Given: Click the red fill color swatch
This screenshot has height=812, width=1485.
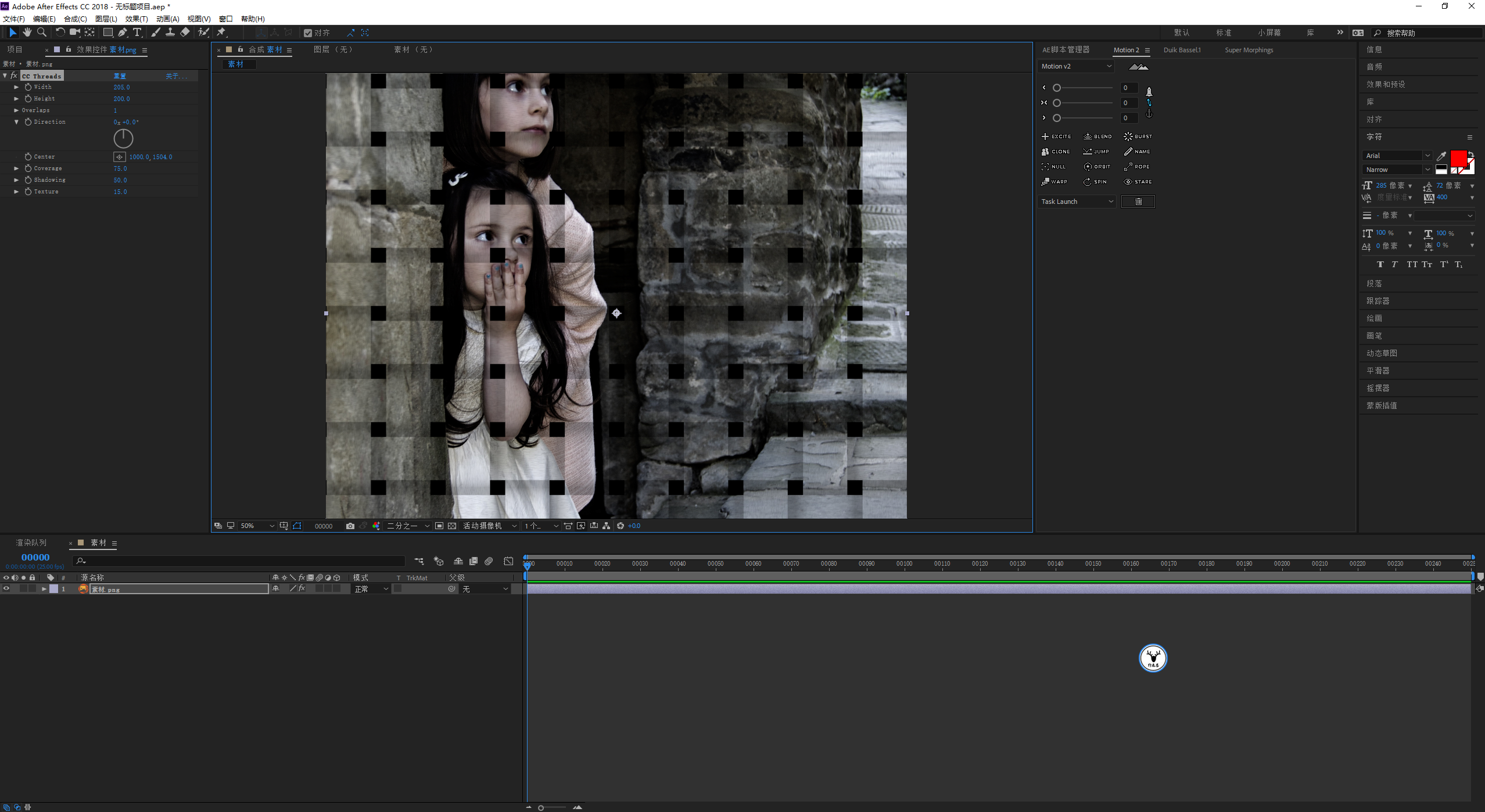Looking at the screenshot, I should coord(1458,159).
